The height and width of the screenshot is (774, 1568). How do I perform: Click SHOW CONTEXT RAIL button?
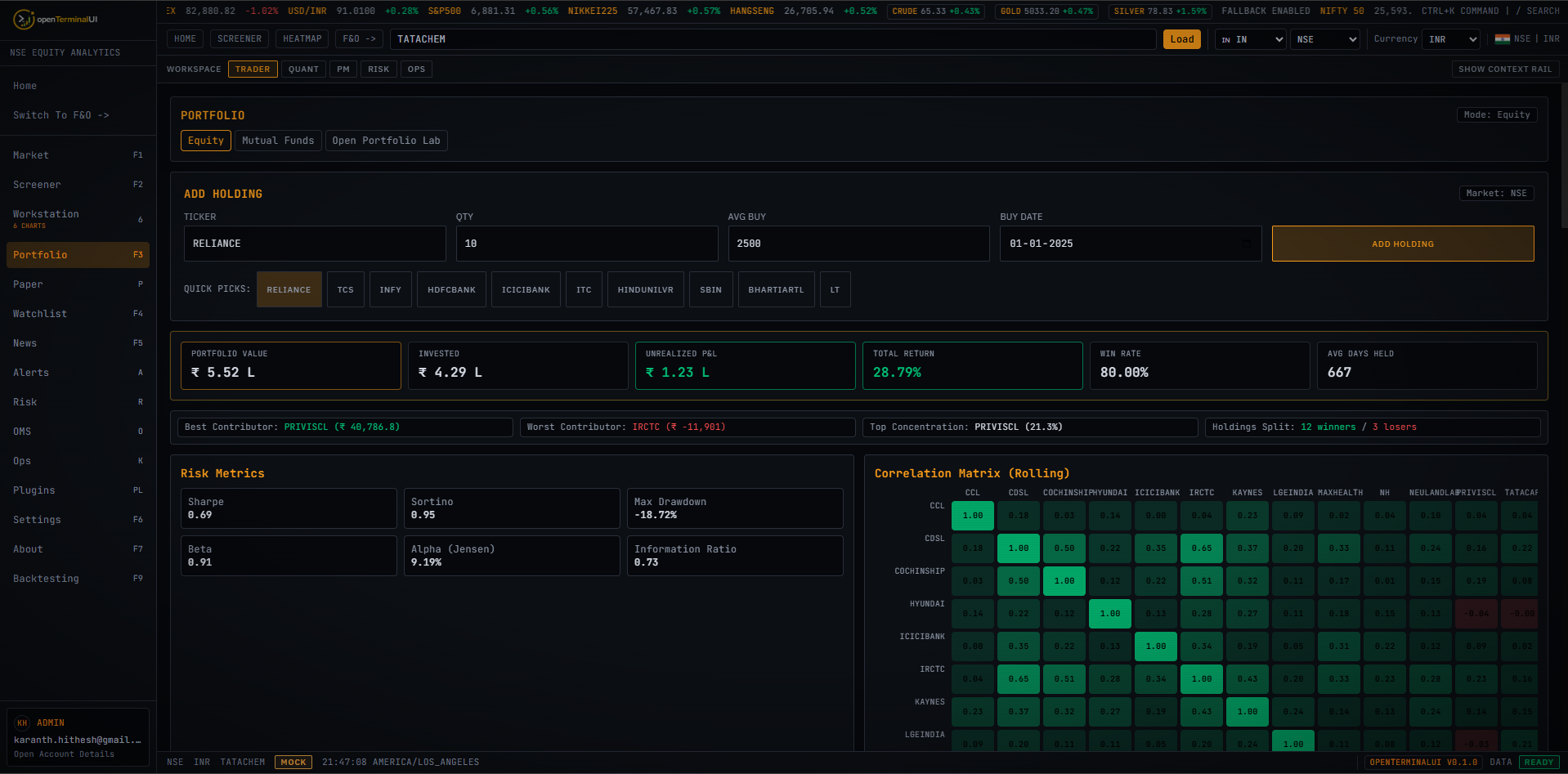pyautogui.click(x=1505, y=69)
